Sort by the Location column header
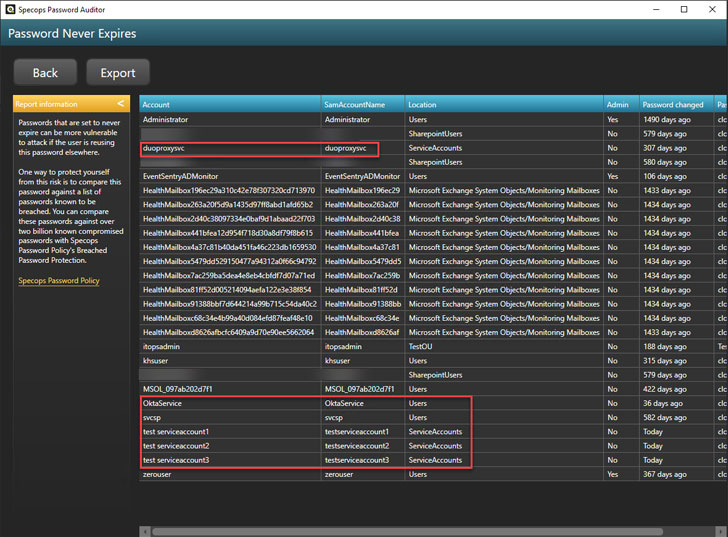728x537 pixels. coord(424,104)
